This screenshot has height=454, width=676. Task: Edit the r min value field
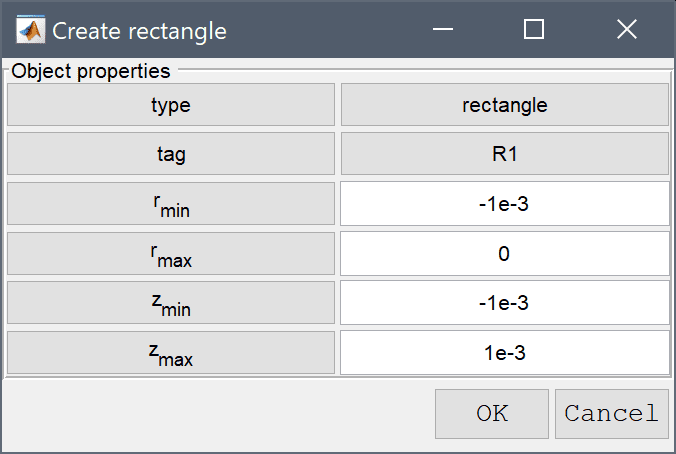(504, 204)
